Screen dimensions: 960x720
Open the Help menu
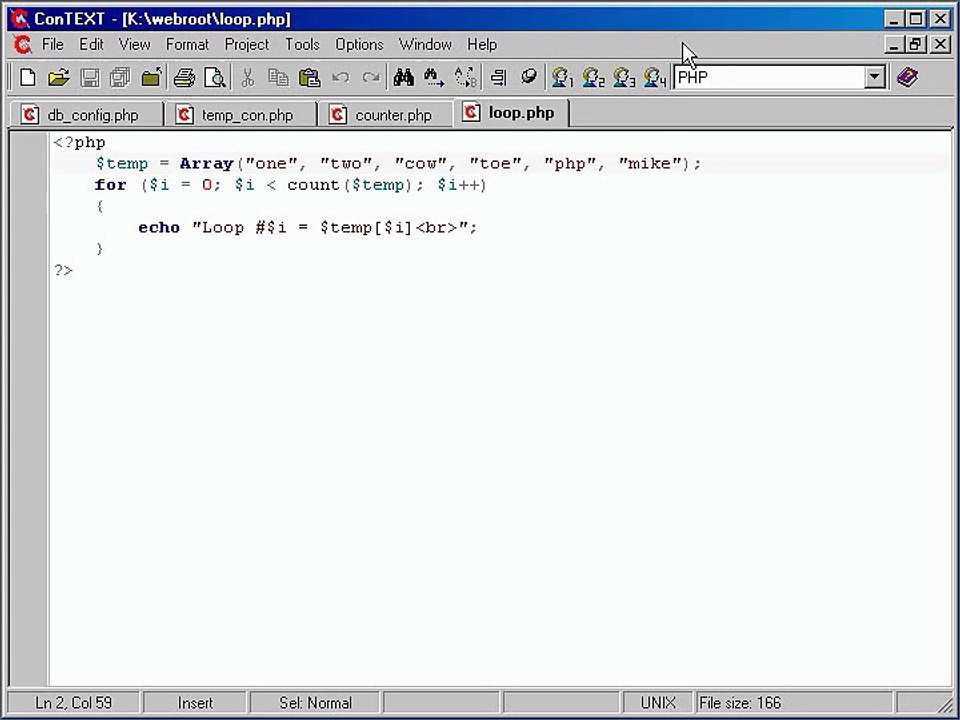482,45
